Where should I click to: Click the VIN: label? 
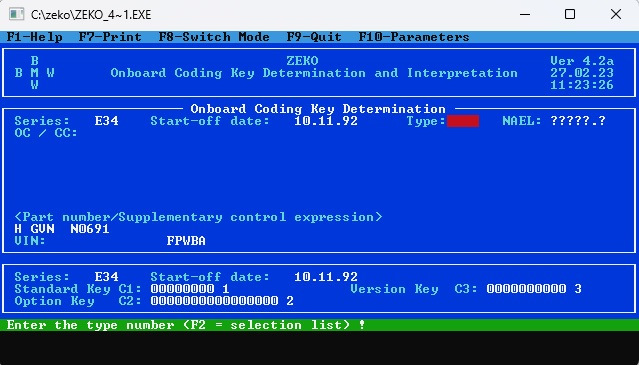point(30,241)
